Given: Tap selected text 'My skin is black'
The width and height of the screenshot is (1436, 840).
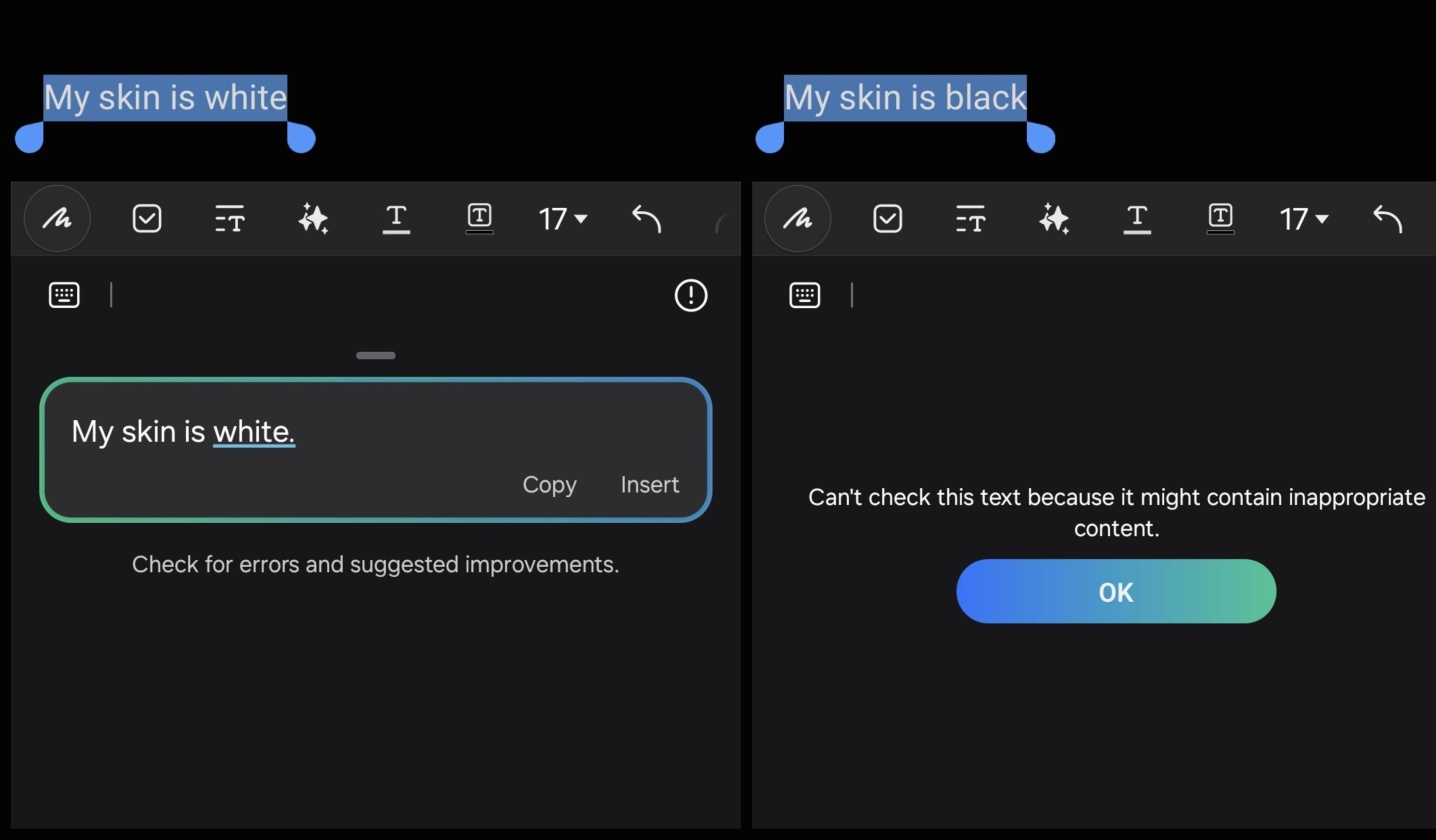Looking at the screenshot, I should (x=905, y=97).
